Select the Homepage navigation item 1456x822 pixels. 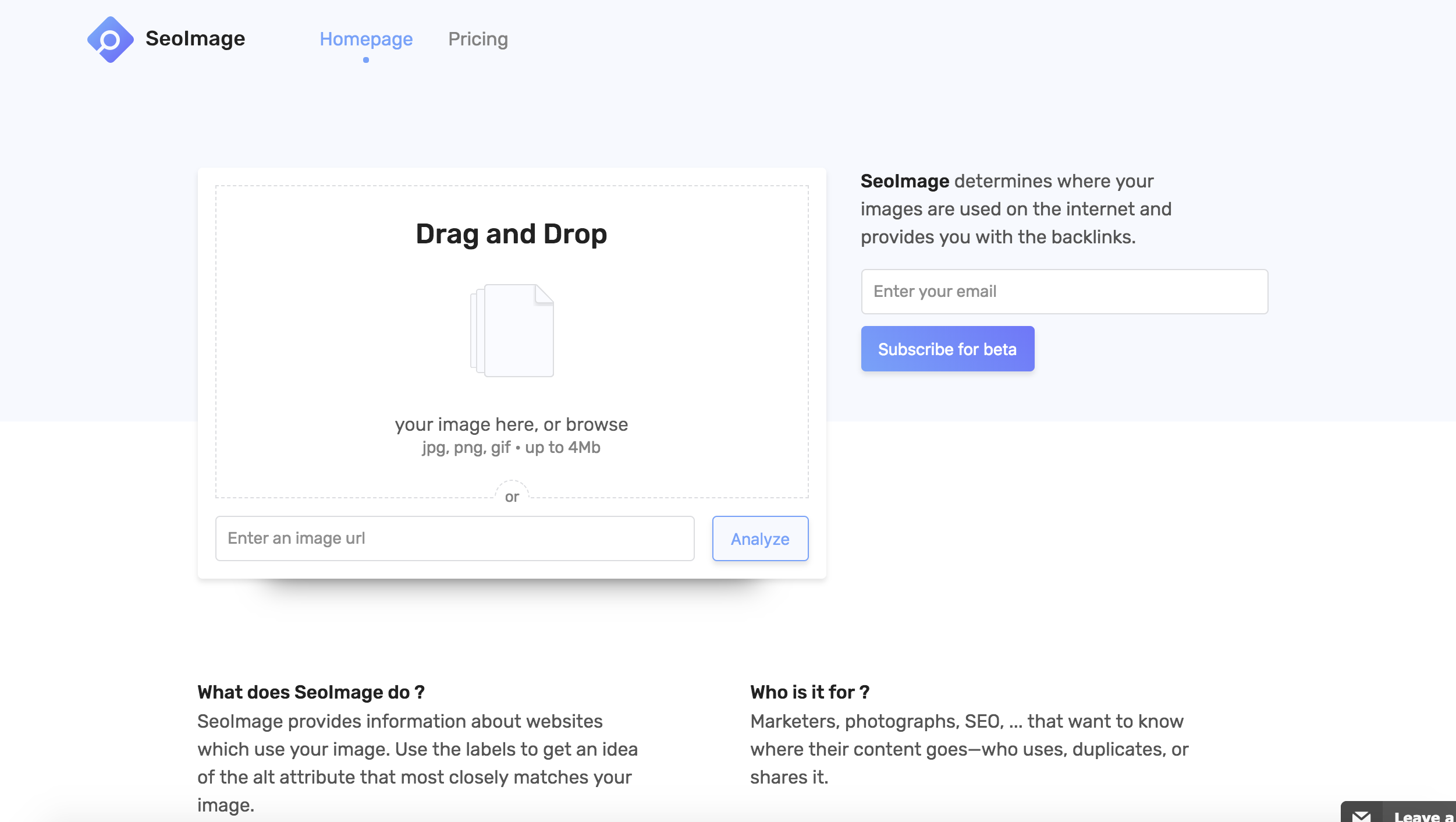366,39
